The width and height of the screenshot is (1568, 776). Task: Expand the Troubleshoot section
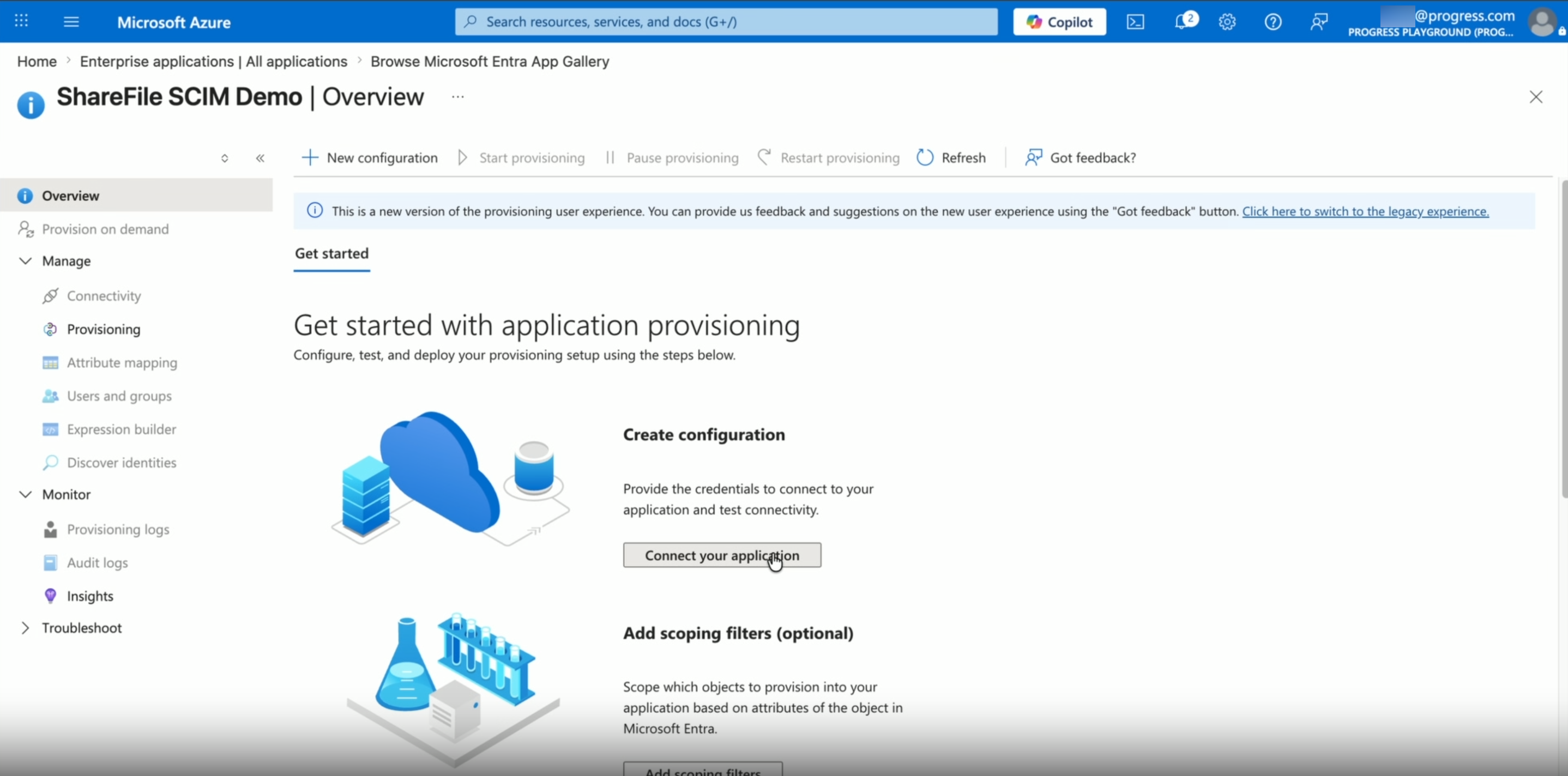pos(26,628)
